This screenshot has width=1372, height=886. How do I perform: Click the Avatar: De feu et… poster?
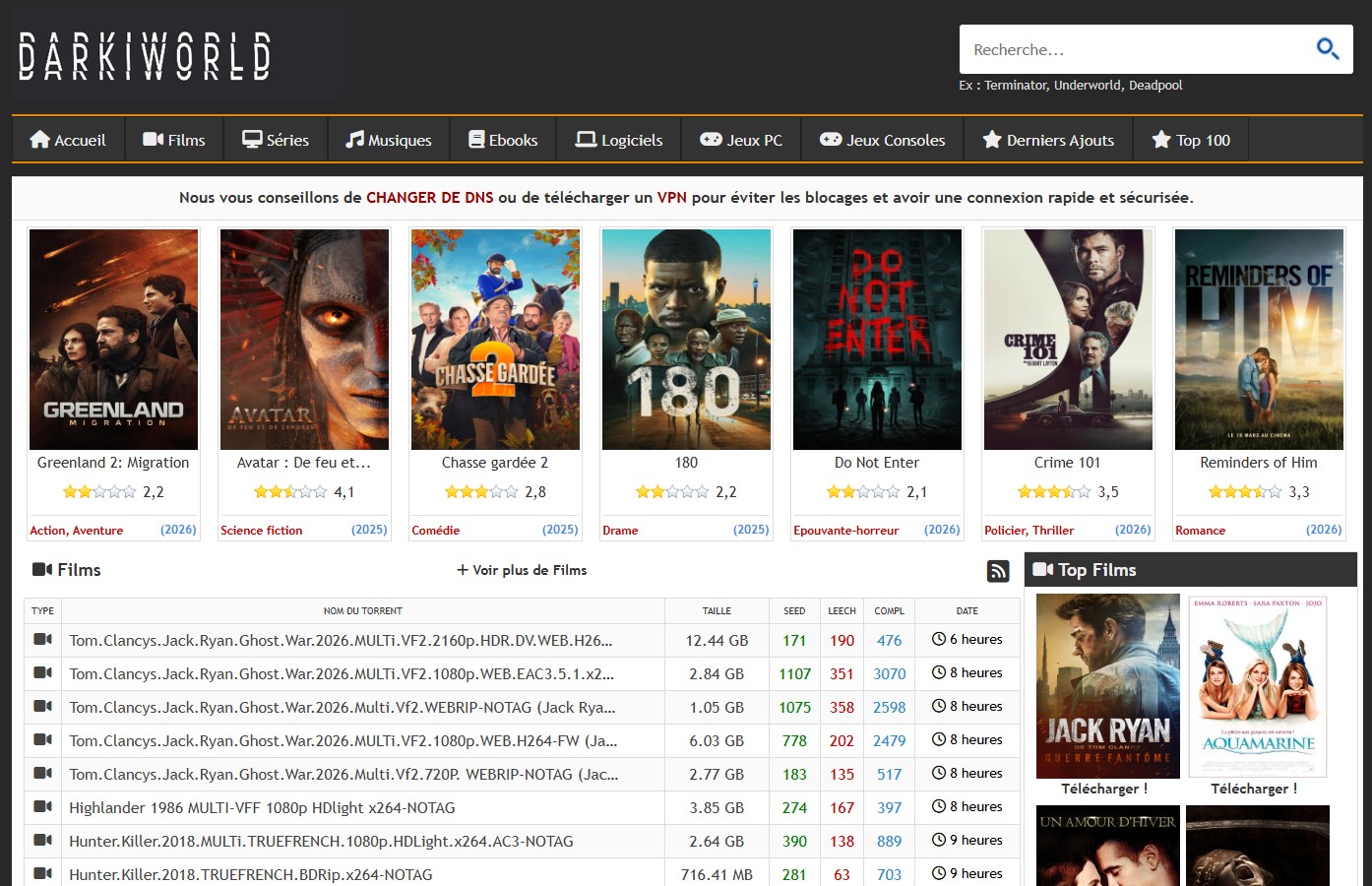(x=305, y=340)
